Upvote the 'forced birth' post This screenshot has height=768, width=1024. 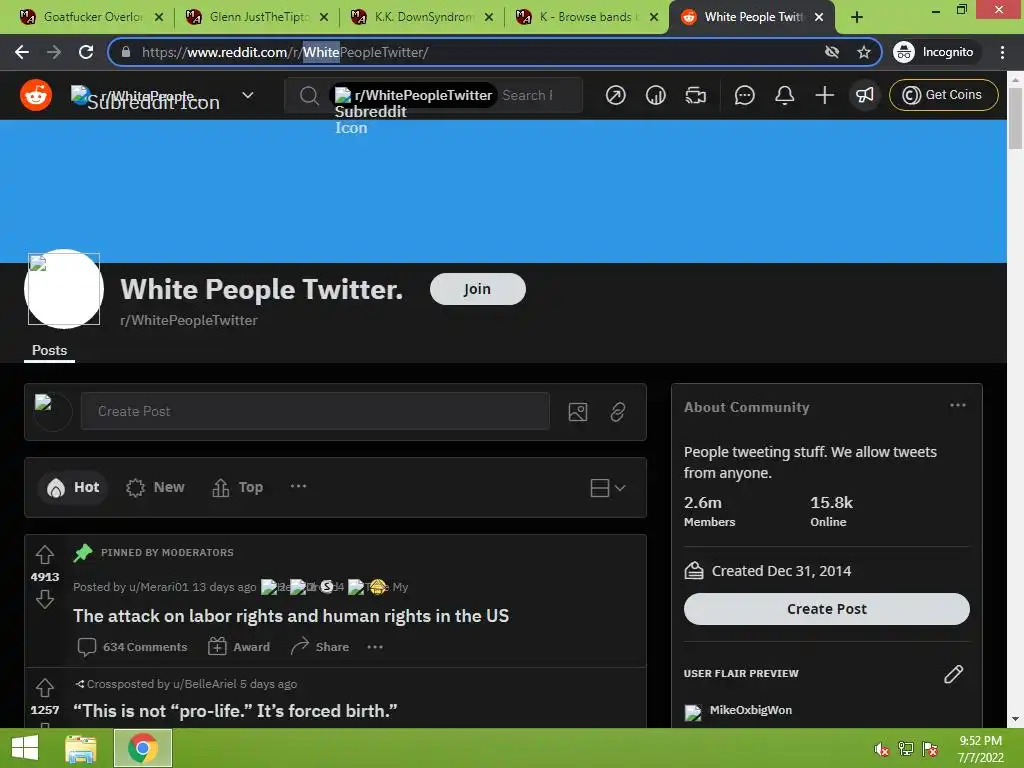point(44,687)
